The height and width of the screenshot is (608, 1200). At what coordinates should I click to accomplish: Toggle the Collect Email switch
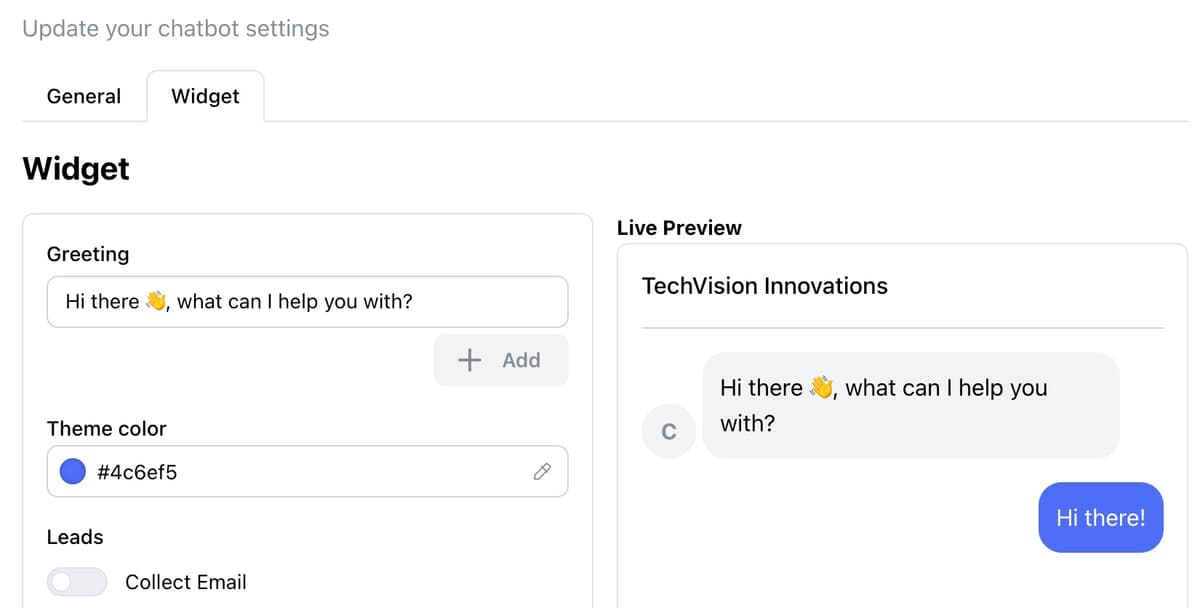77,582
